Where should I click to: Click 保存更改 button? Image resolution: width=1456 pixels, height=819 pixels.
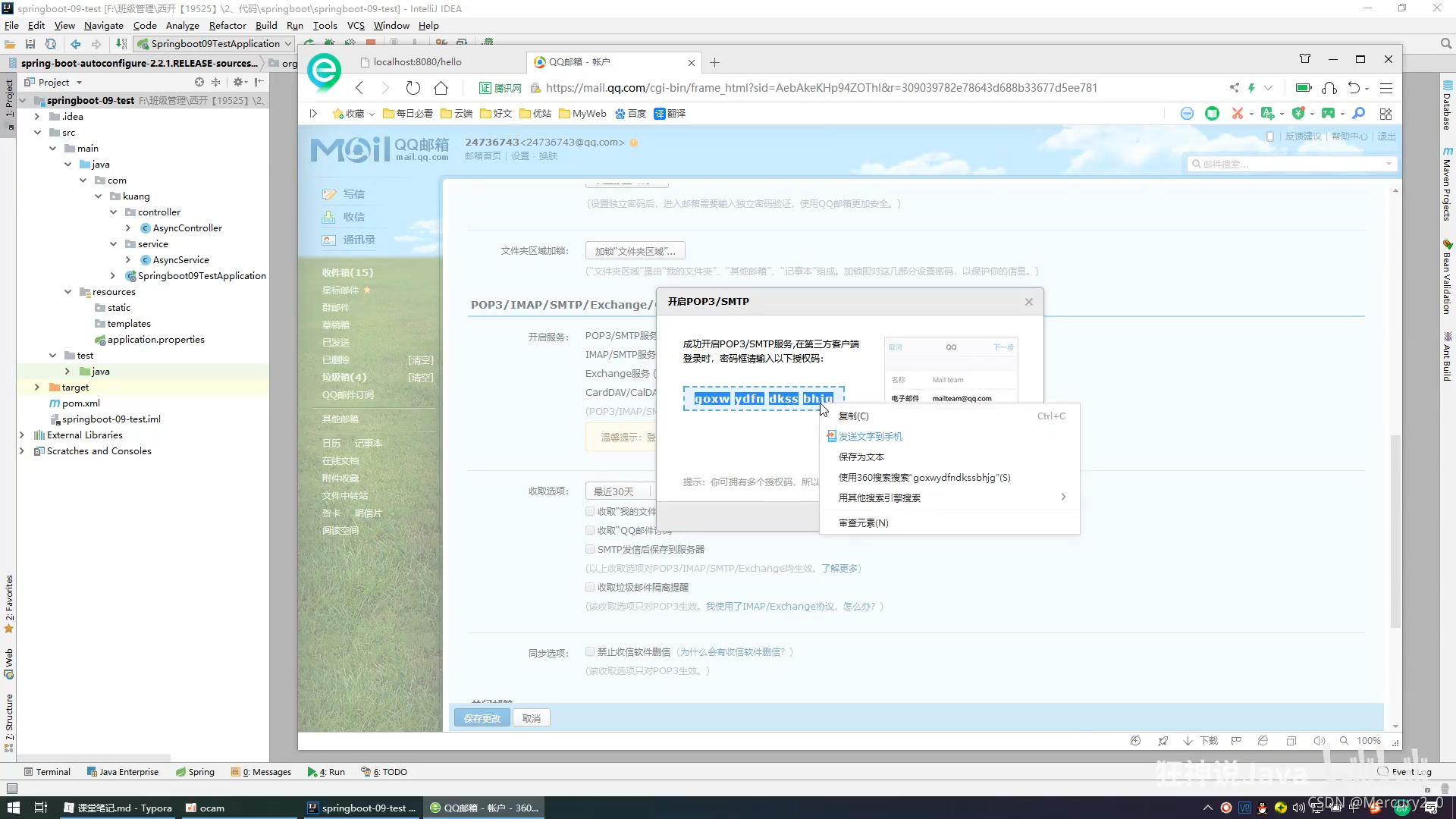point(482,718)
